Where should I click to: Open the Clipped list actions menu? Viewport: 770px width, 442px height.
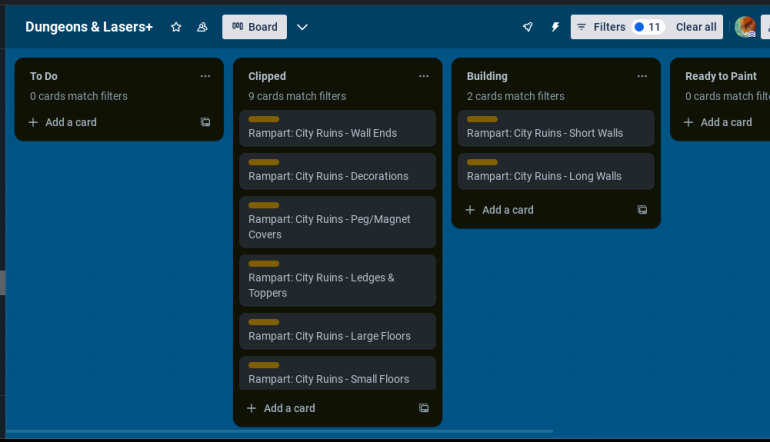423,76
